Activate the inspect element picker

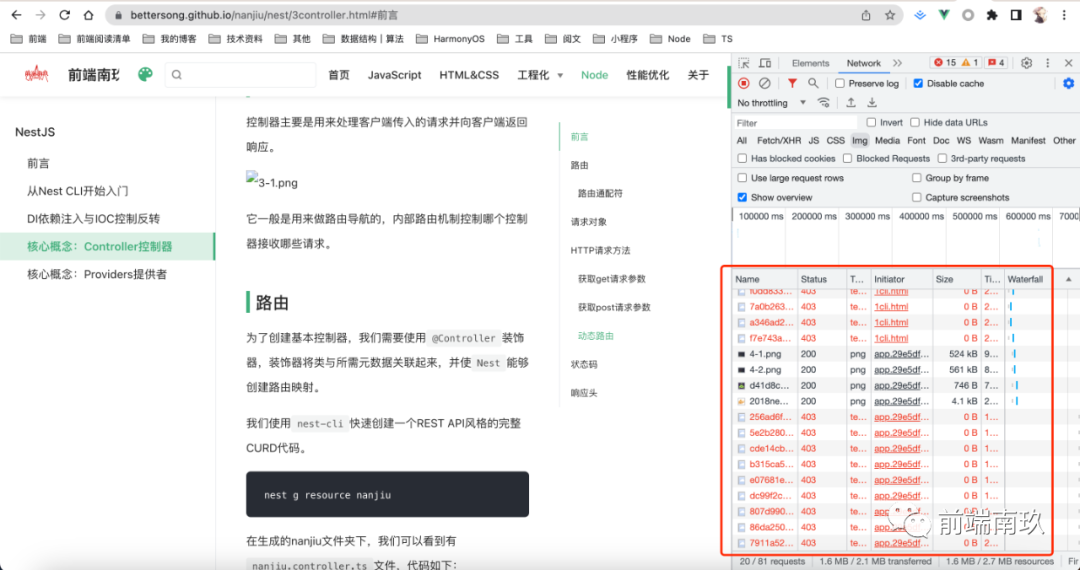click(x=744, y=63)
